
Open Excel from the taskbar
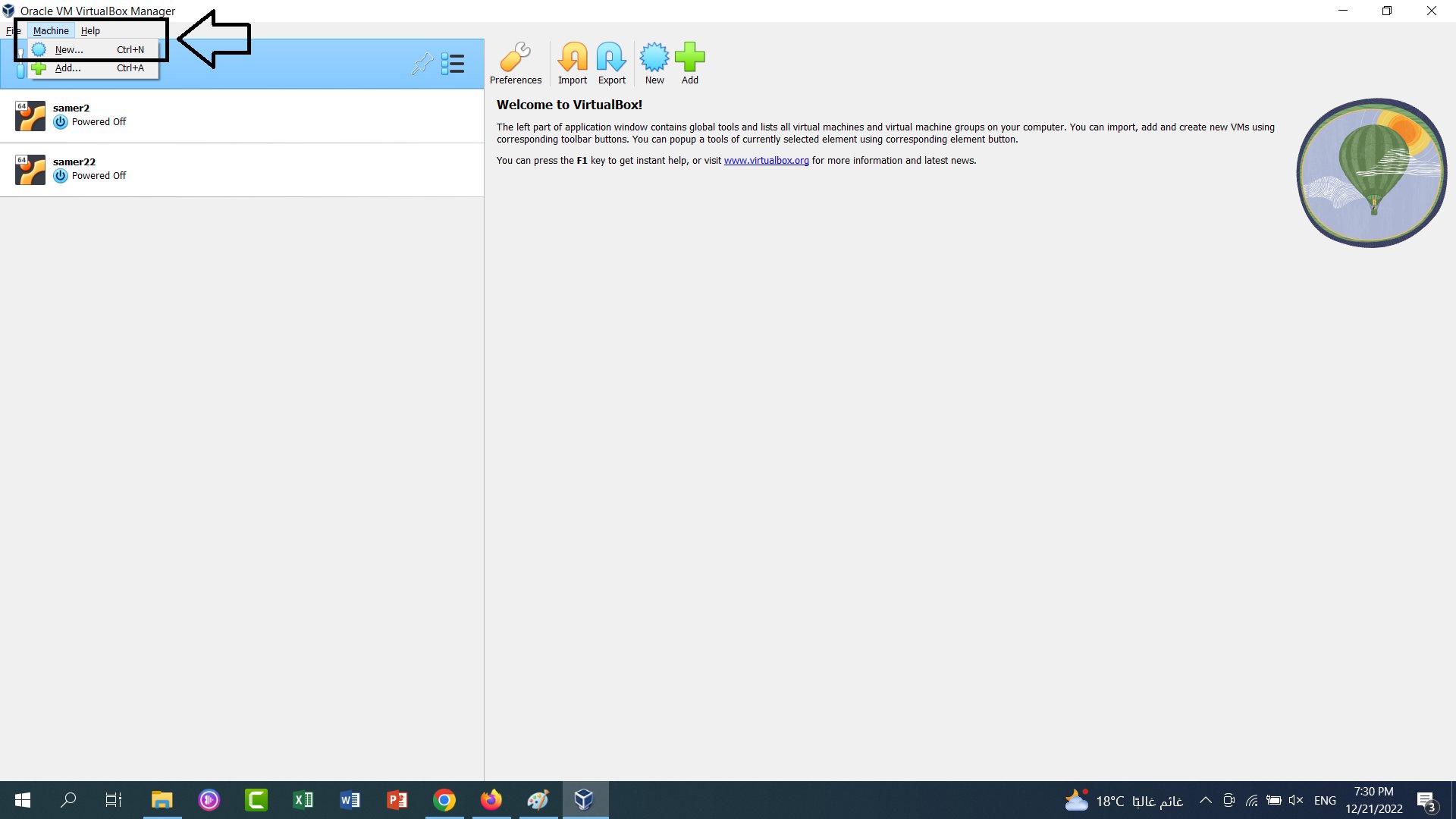pos(303,800)
